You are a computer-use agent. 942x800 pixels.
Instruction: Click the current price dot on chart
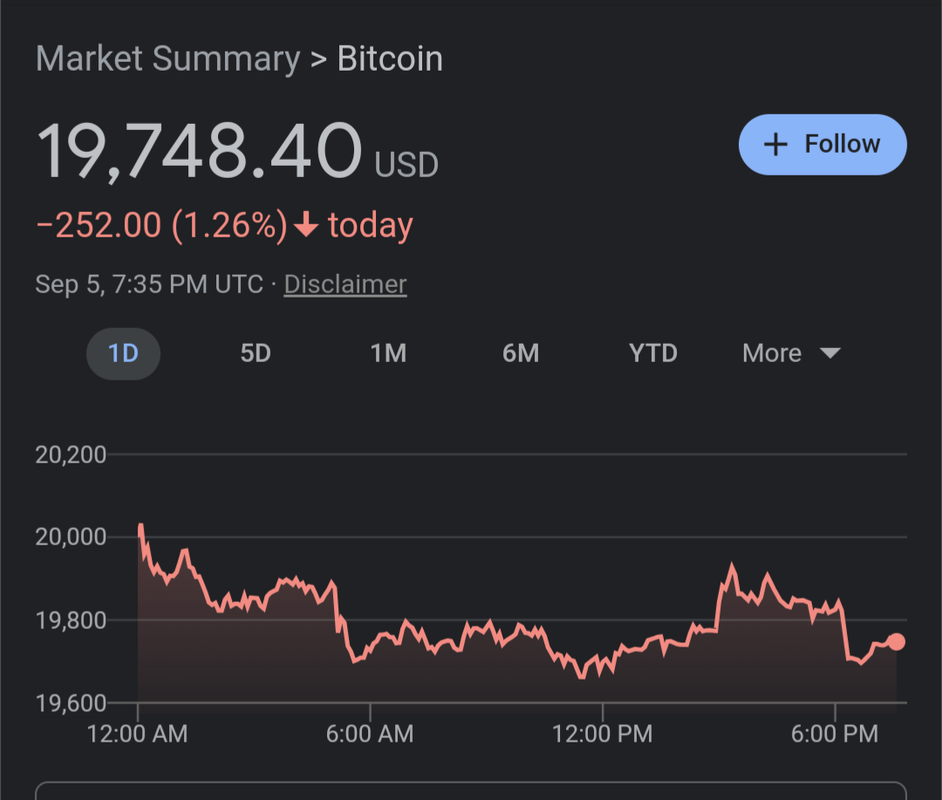pos(896,642)
